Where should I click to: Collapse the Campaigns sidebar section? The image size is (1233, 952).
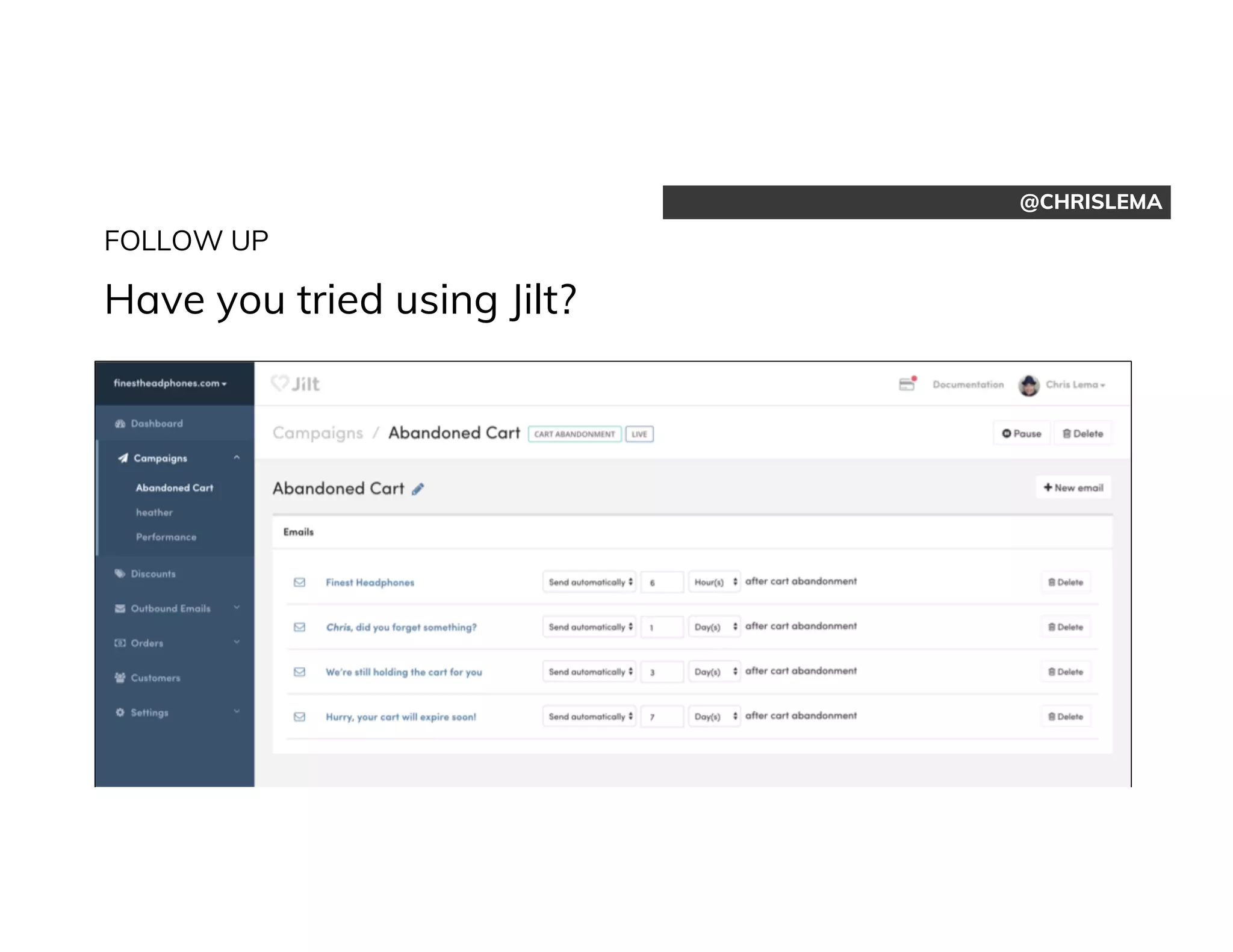tap(237, 458)
